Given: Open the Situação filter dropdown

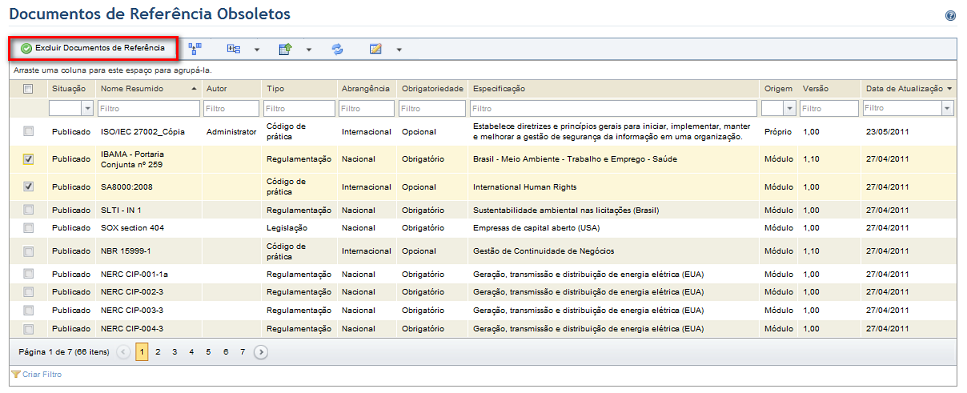Looking at the screenshot, I should point(88,109).
